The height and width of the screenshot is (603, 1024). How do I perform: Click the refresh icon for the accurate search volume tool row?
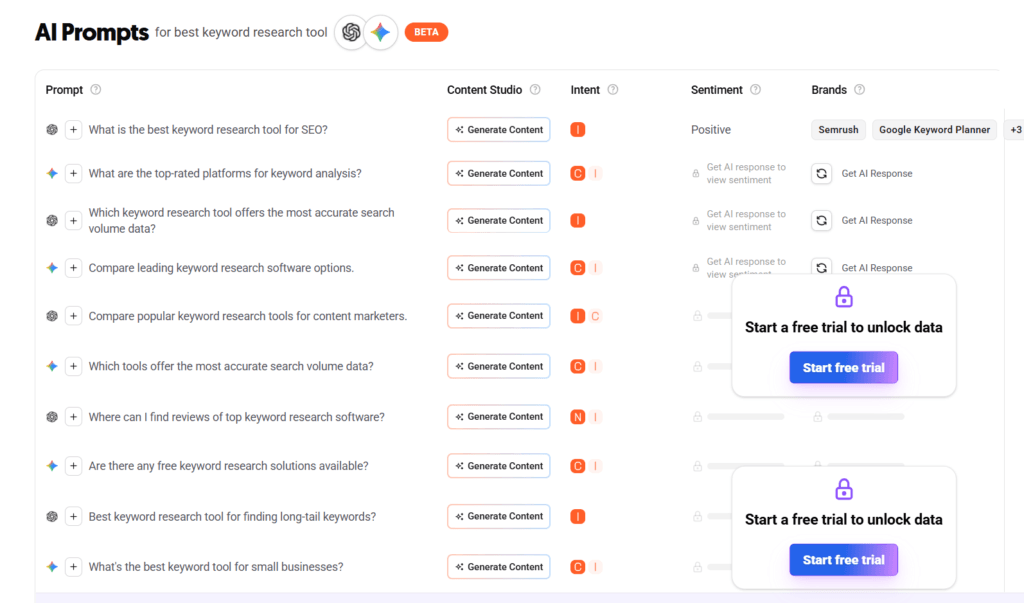(x=822, y=221)
